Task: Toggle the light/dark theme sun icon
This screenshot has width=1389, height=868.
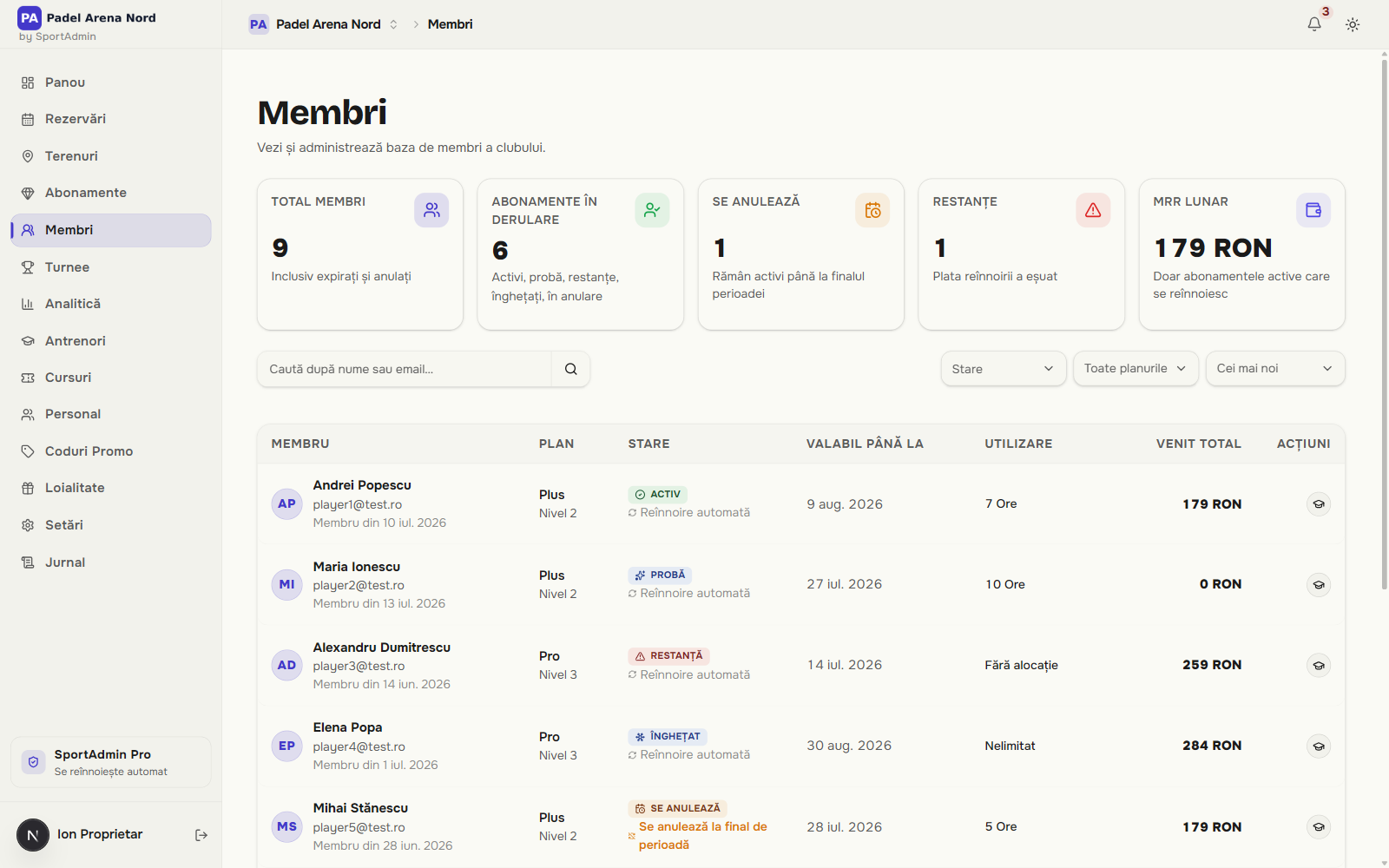Action: pos(1353,24)
